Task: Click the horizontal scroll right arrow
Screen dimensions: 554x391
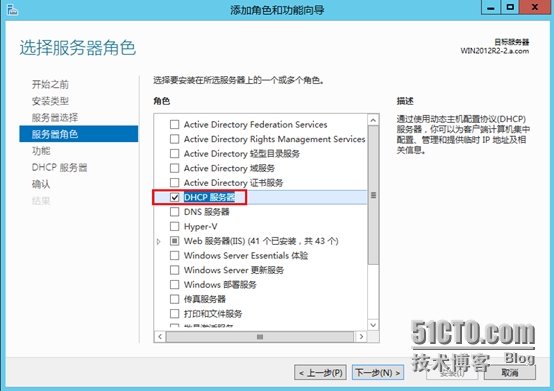Action: tap(361, 337)
